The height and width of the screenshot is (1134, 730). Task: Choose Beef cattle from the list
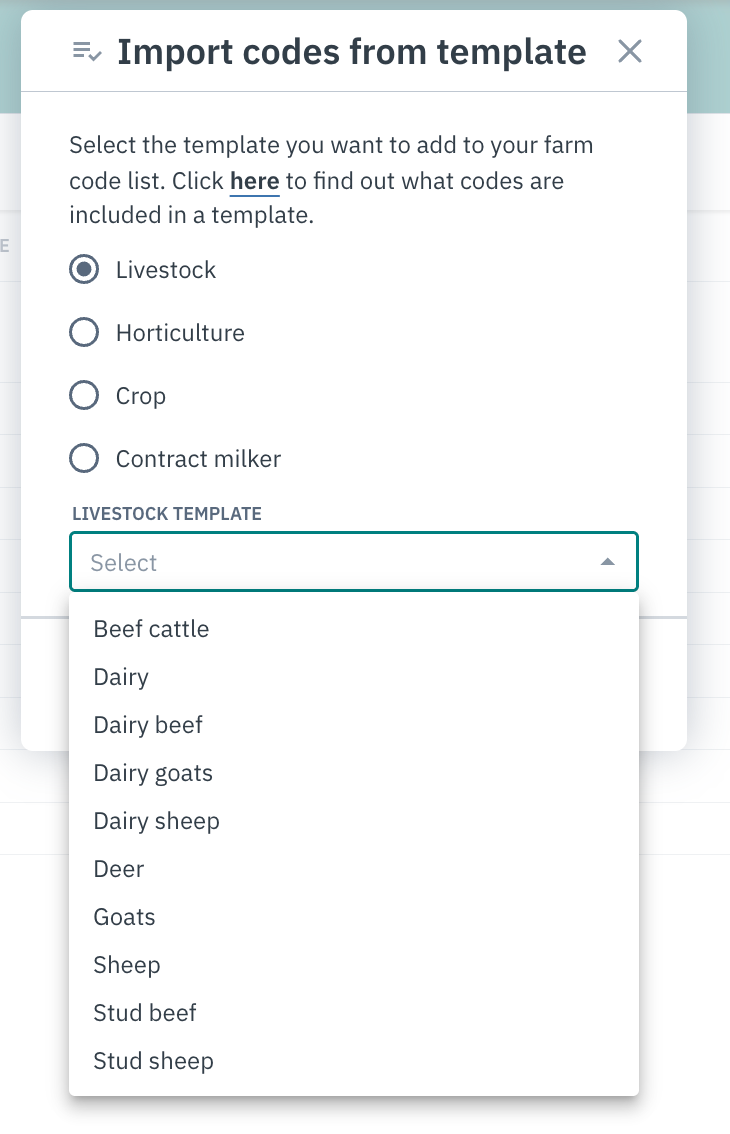click(x=354, y=629)
